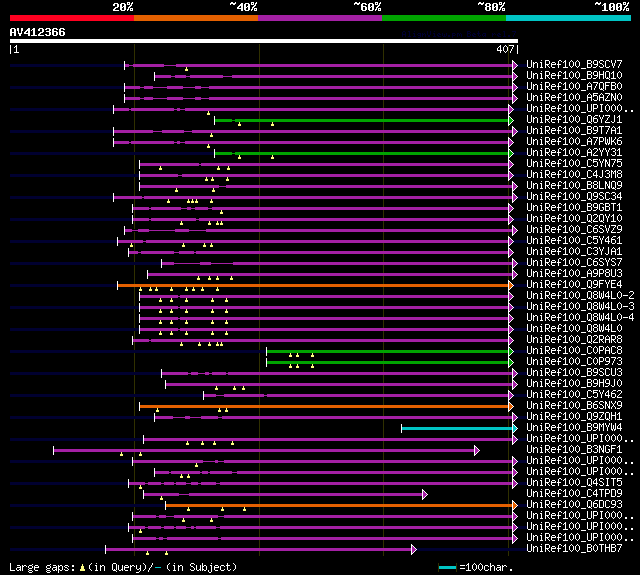Click cyan end arrowhead of B9MYW4 alignment
Screen dimensions: 640x575
[x=515, y=428]
